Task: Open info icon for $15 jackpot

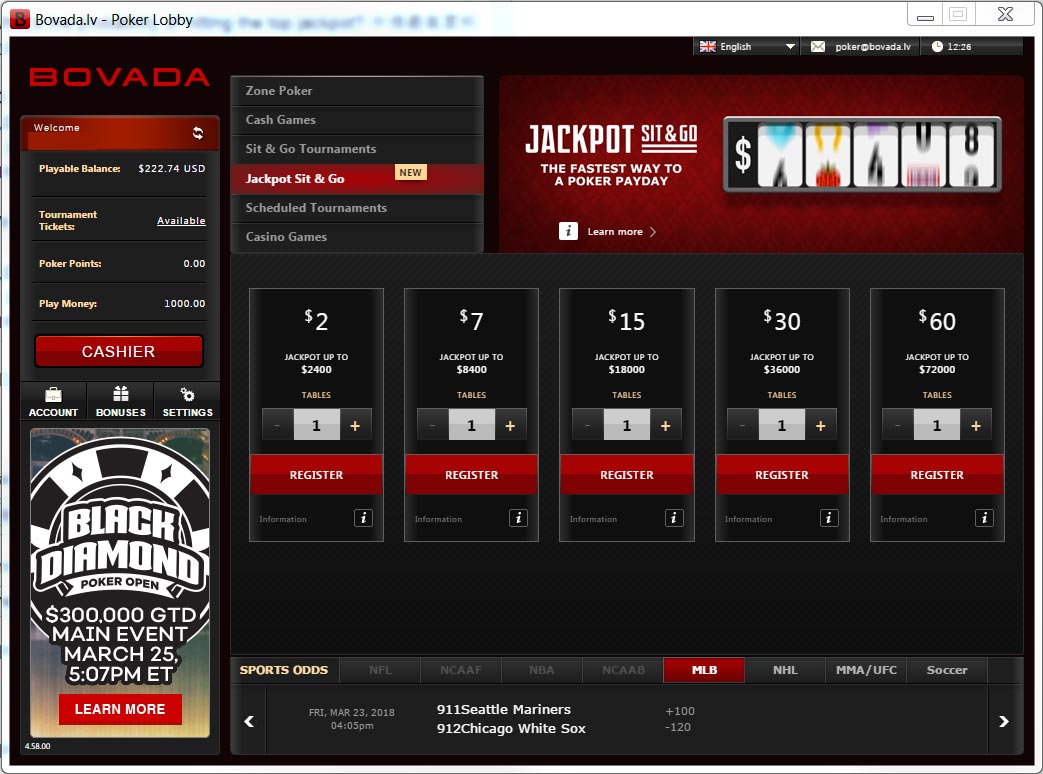Action: 674,518
